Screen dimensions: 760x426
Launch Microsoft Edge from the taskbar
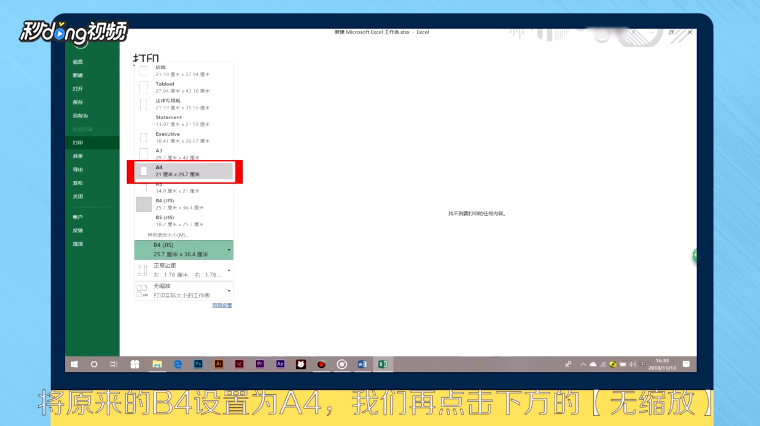[178, 364]
